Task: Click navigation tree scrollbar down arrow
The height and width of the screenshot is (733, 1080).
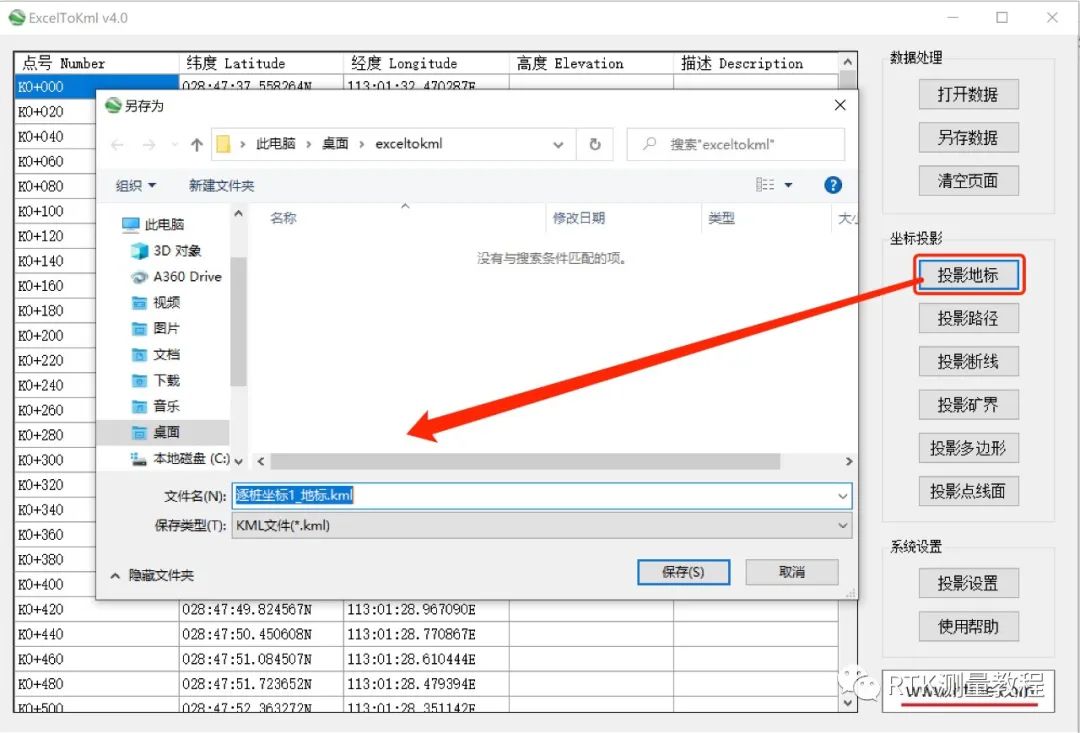Action: (x=238, y=460)
